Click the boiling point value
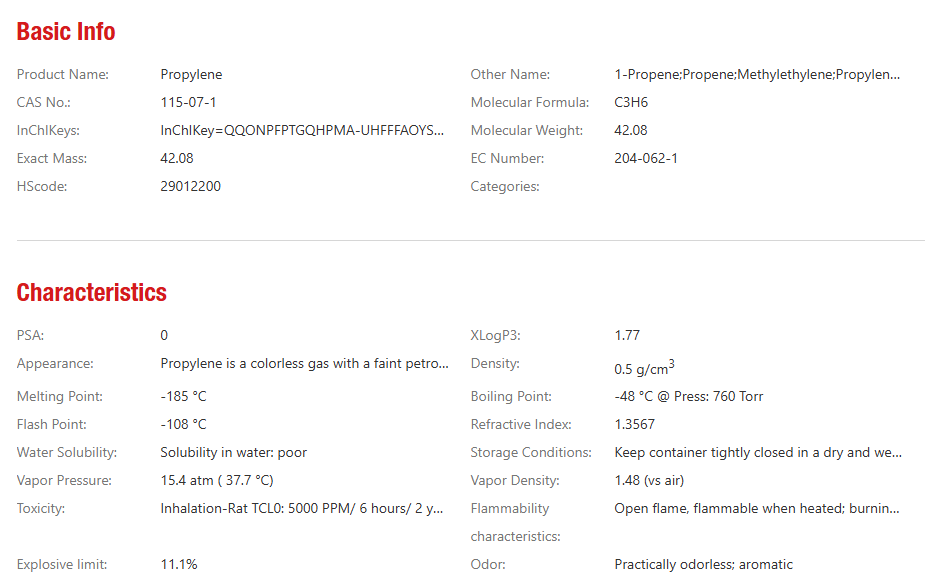Image resolution: width=927 pixels, height=586 pixels. pos(689,396)
